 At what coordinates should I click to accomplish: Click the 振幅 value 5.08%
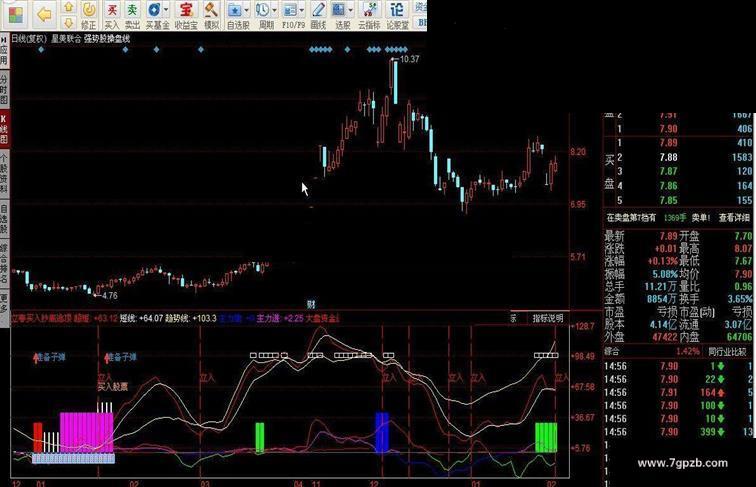point(664,274)
